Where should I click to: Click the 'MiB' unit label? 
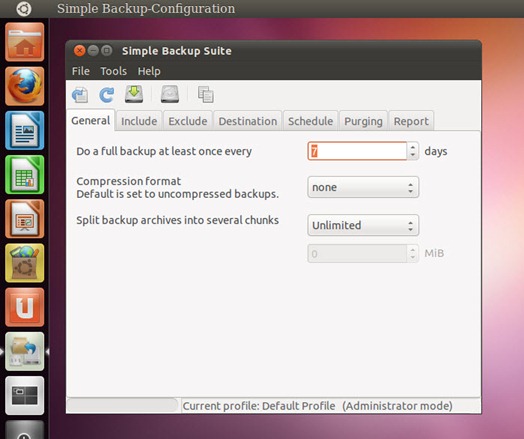[x=434, y=253]
